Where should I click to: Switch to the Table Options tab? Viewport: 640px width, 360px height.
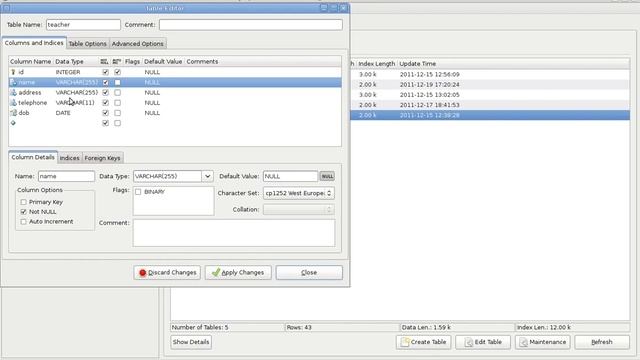tap(87, 44)
